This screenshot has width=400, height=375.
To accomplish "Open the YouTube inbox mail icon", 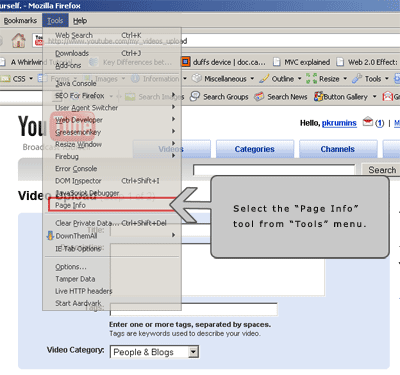I will 367,122.
